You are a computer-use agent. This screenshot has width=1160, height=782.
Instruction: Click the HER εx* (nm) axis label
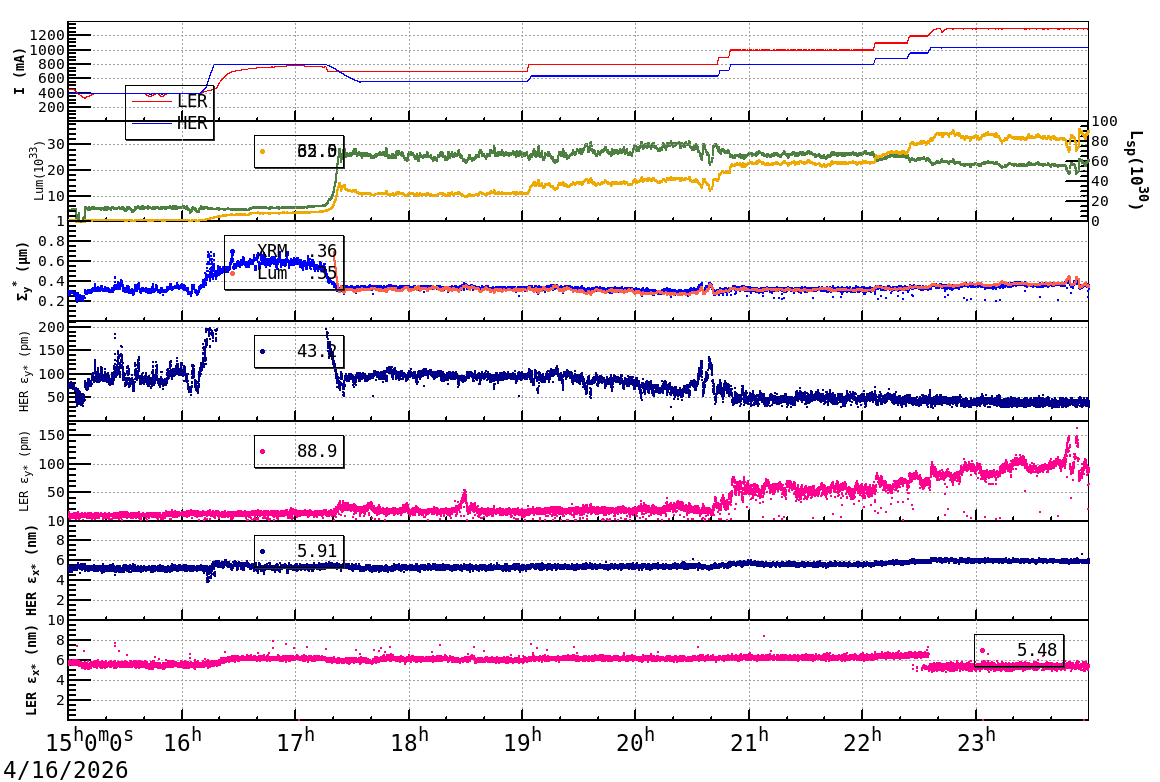click(x=33, y=571)
